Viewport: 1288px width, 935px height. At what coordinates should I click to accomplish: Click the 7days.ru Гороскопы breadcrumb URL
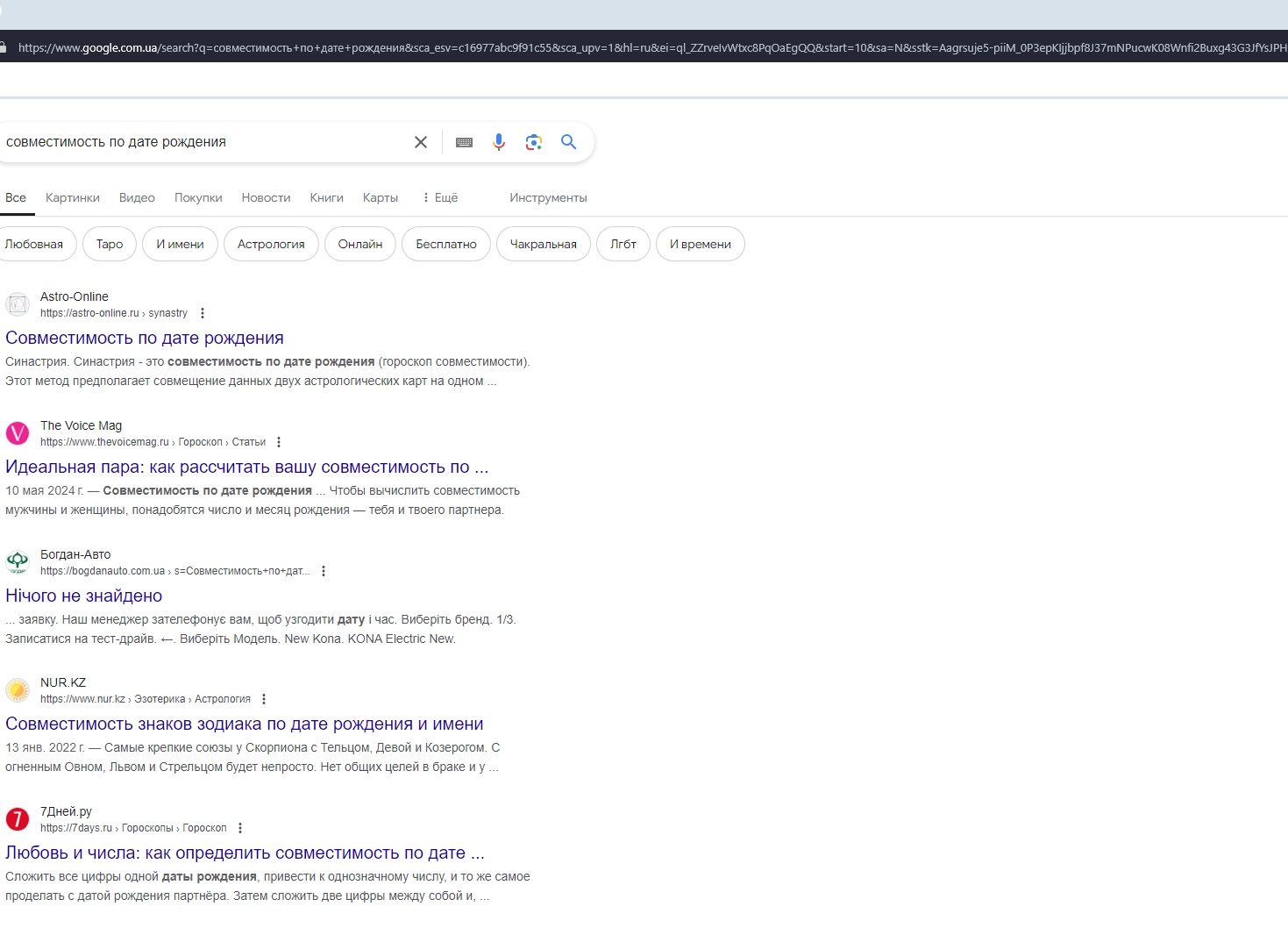[x=133, y=828]
